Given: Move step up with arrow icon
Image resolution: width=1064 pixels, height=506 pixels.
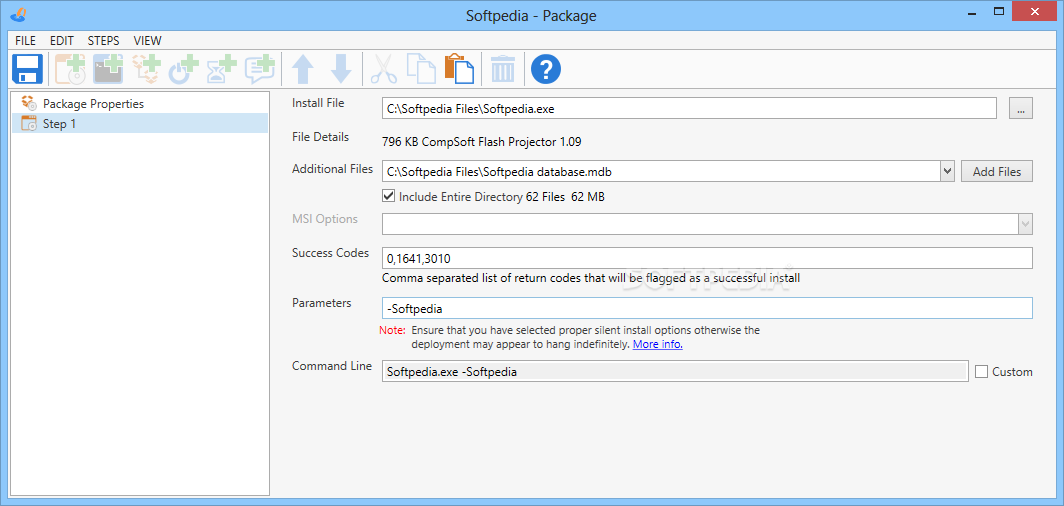Looking at the screenshot, I should pyautogui.click(x=303, y=69).
